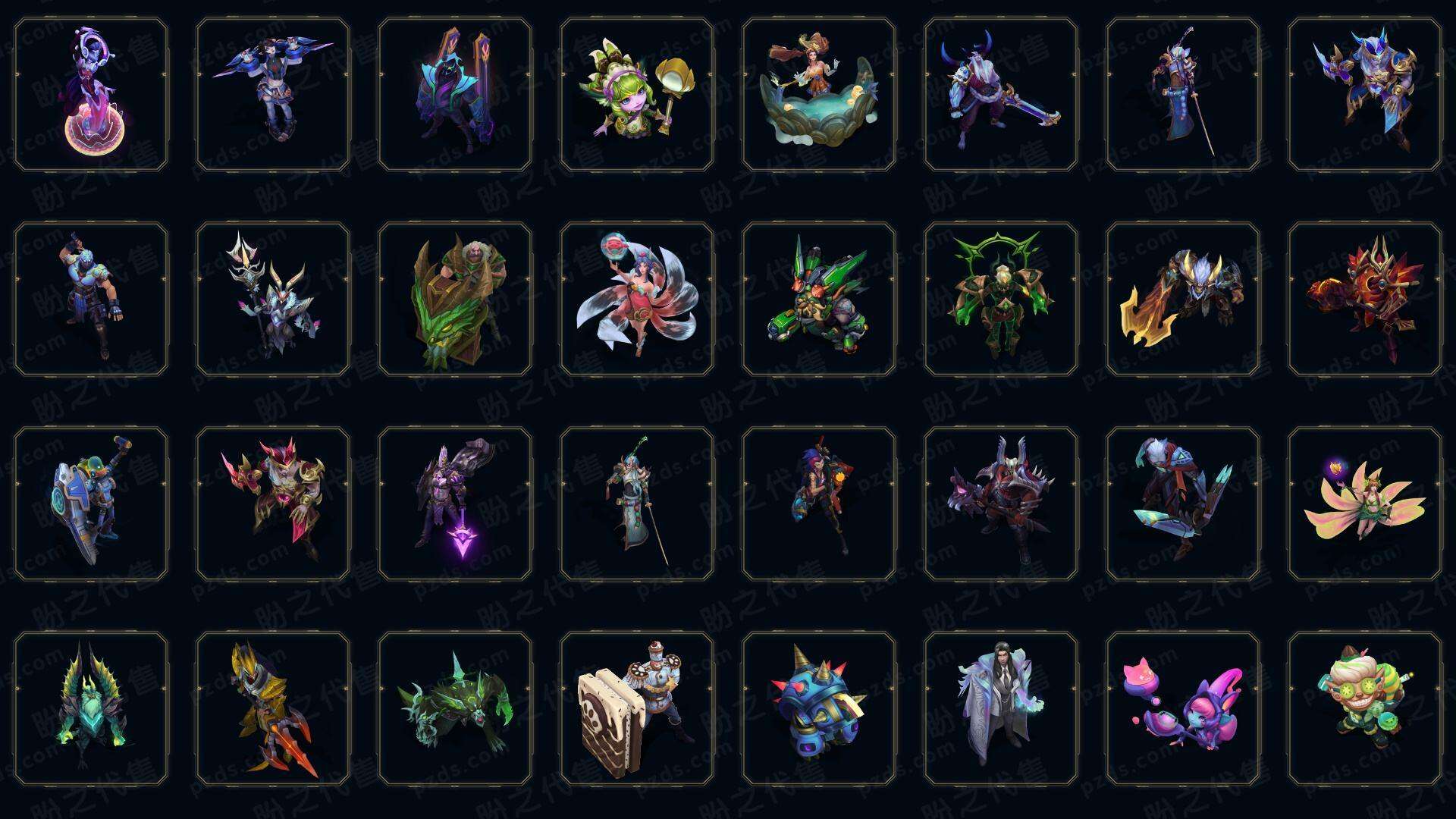The image size is (1456, 819).
Task: Click the chocolate biscuit shield Braum skin
Action: click(x=637, y=708)
